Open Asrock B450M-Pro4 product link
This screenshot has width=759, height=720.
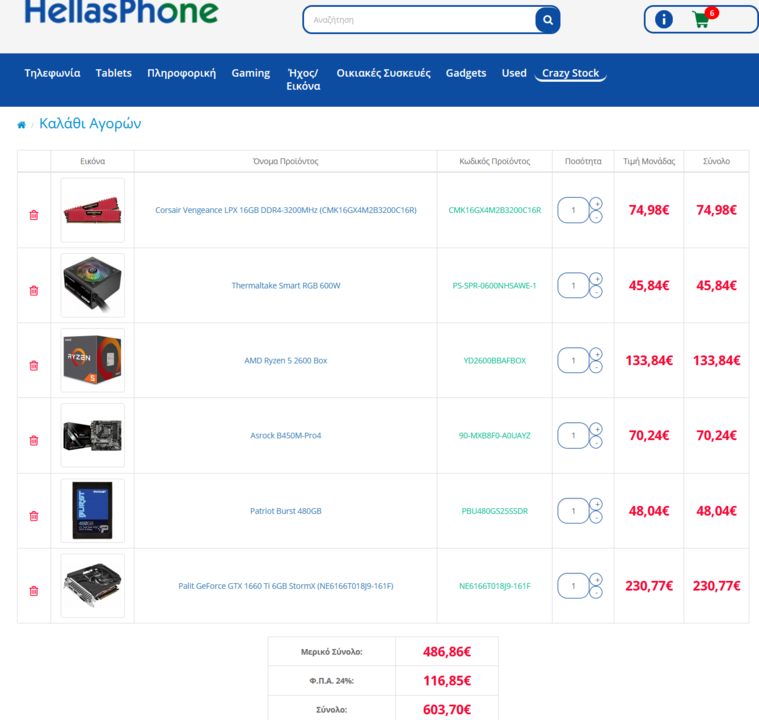coord(286,436)
